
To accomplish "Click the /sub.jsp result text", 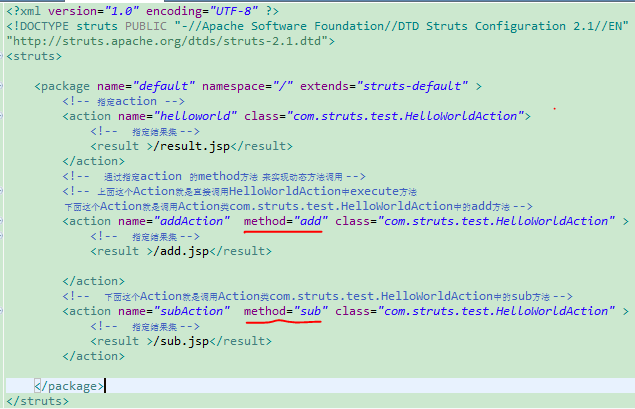I will (x=181, y=341).
